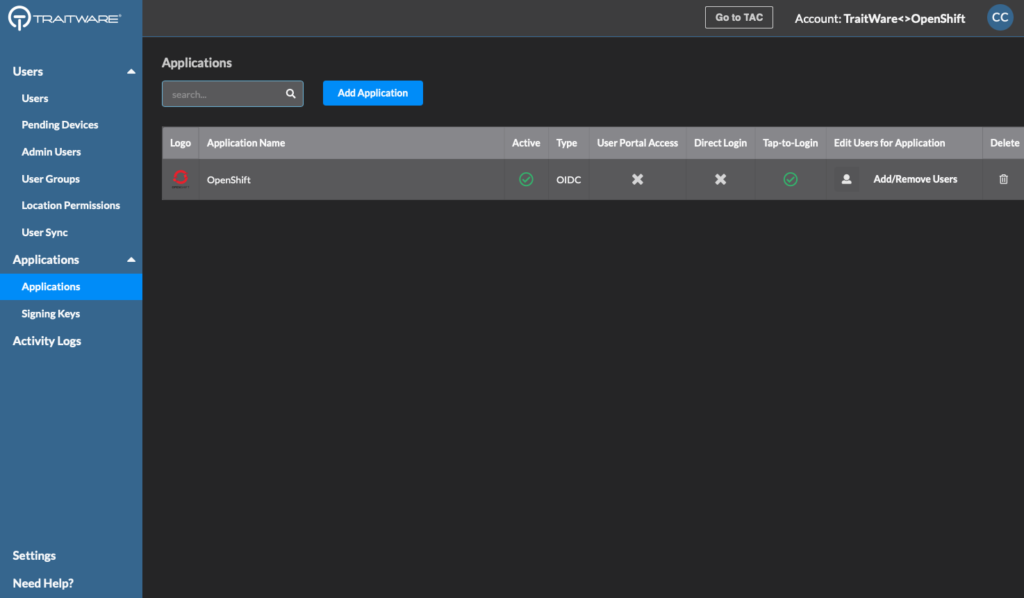Open the CC account avatar

pyautogui.click(x=1000, y=18)
